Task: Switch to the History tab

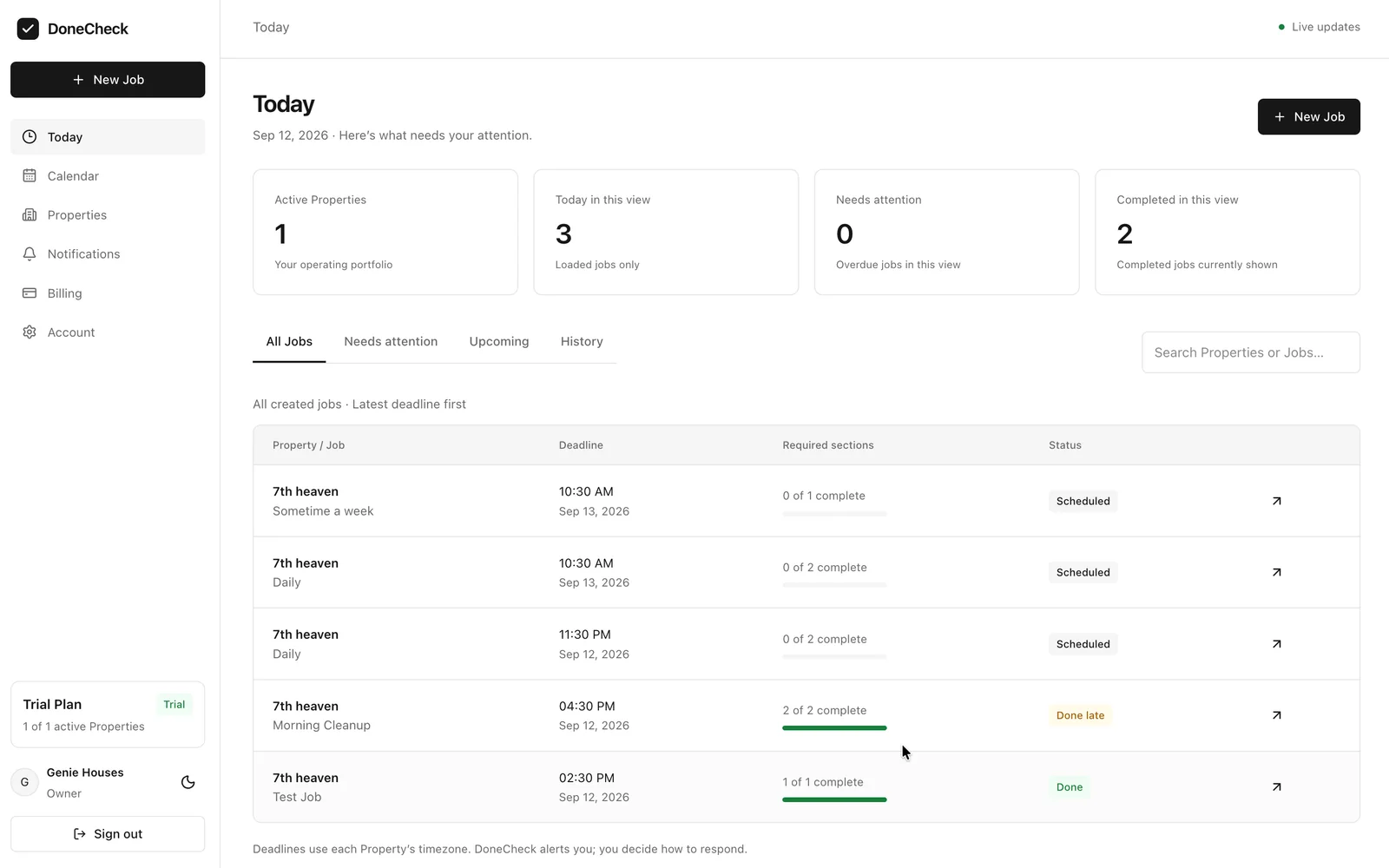Action: click(x=582, y=342)
